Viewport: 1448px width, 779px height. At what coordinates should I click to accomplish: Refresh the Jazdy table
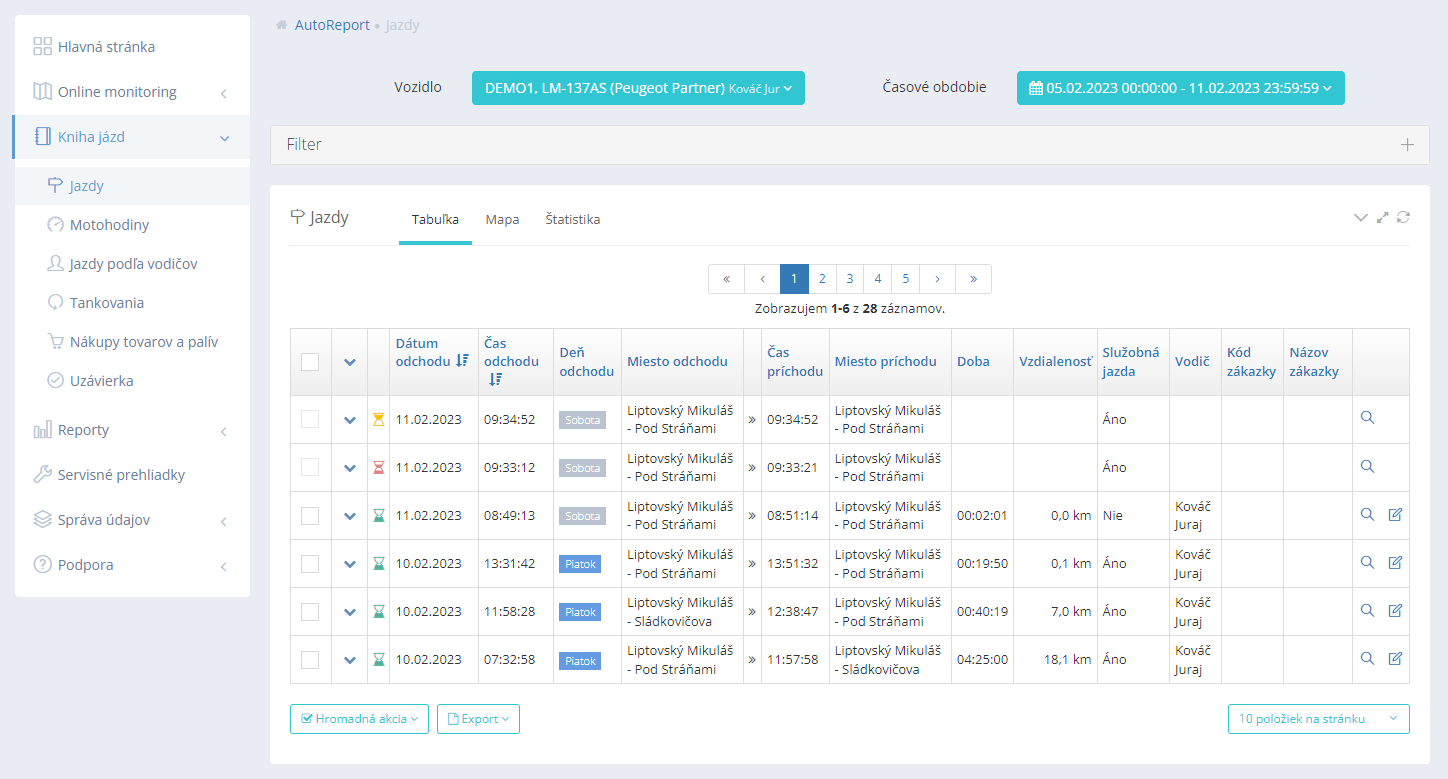tap(1404, 217)
